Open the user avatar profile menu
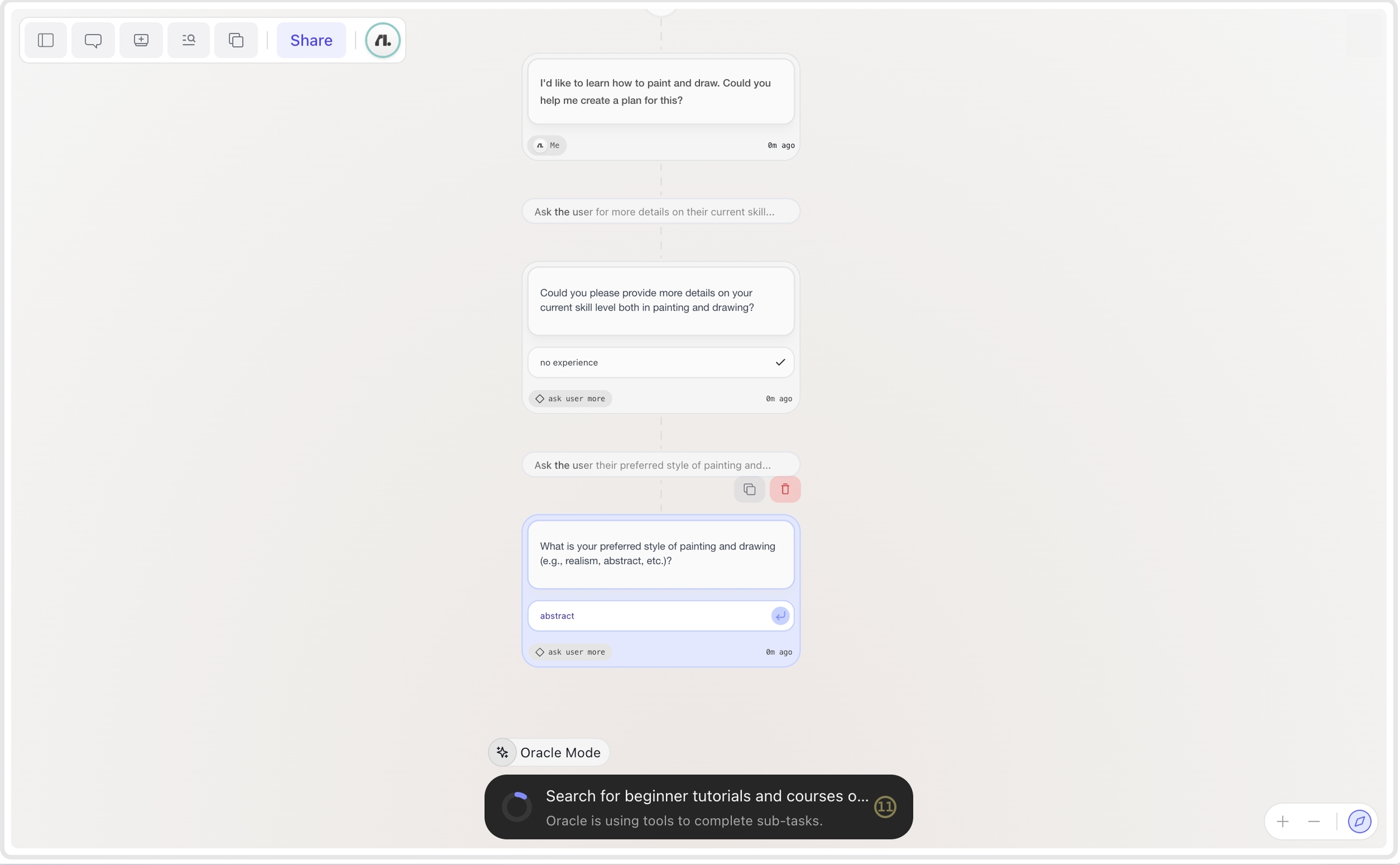This screenshot has width=1400, height=865. click(x=382, y=40)
